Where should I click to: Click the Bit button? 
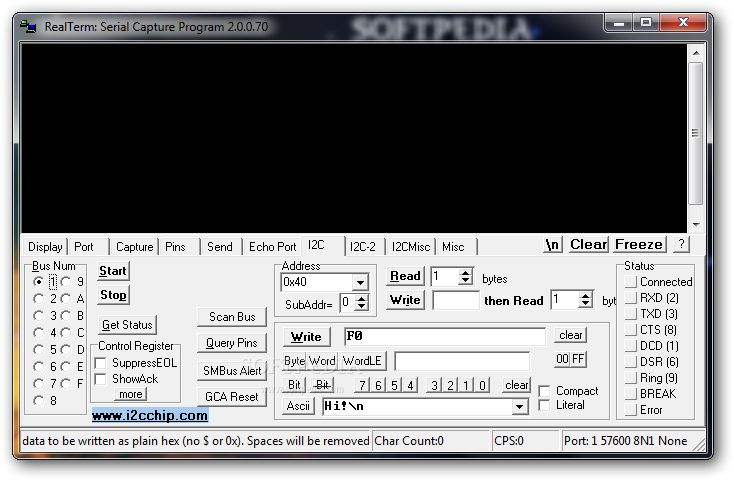click(294, 385)
